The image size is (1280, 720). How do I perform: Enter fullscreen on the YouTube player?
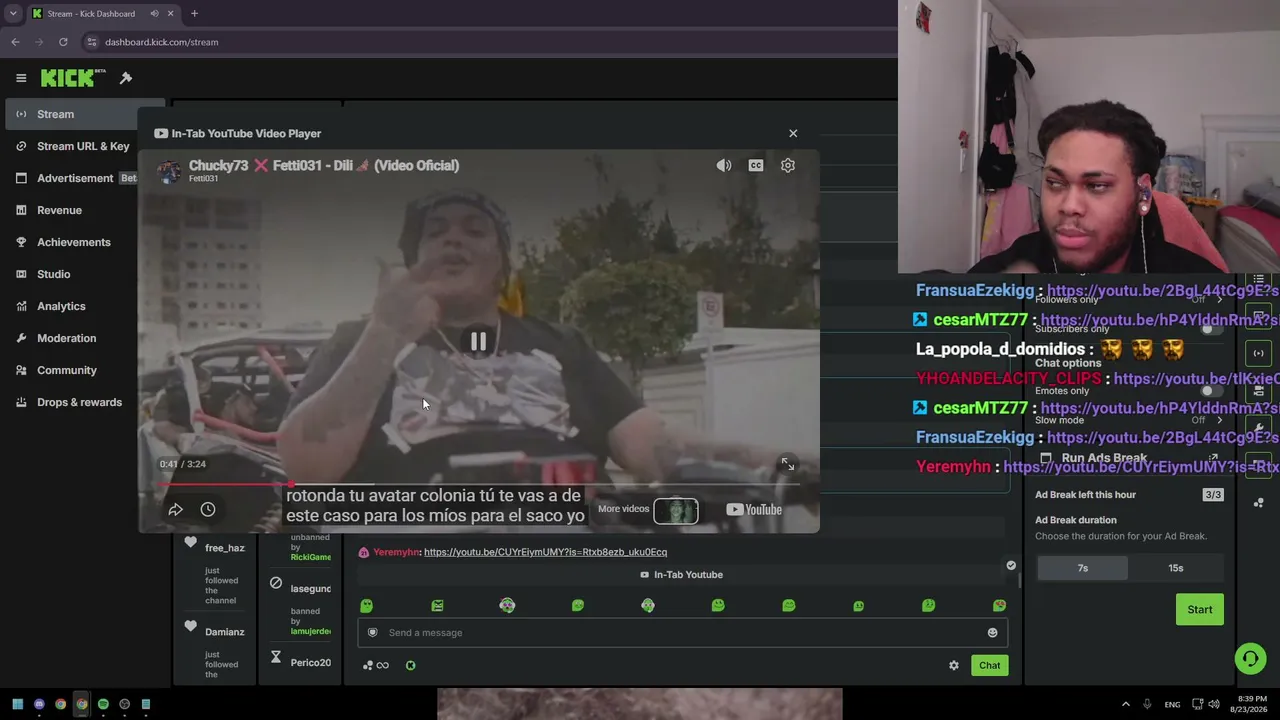(x=788, y=464)
